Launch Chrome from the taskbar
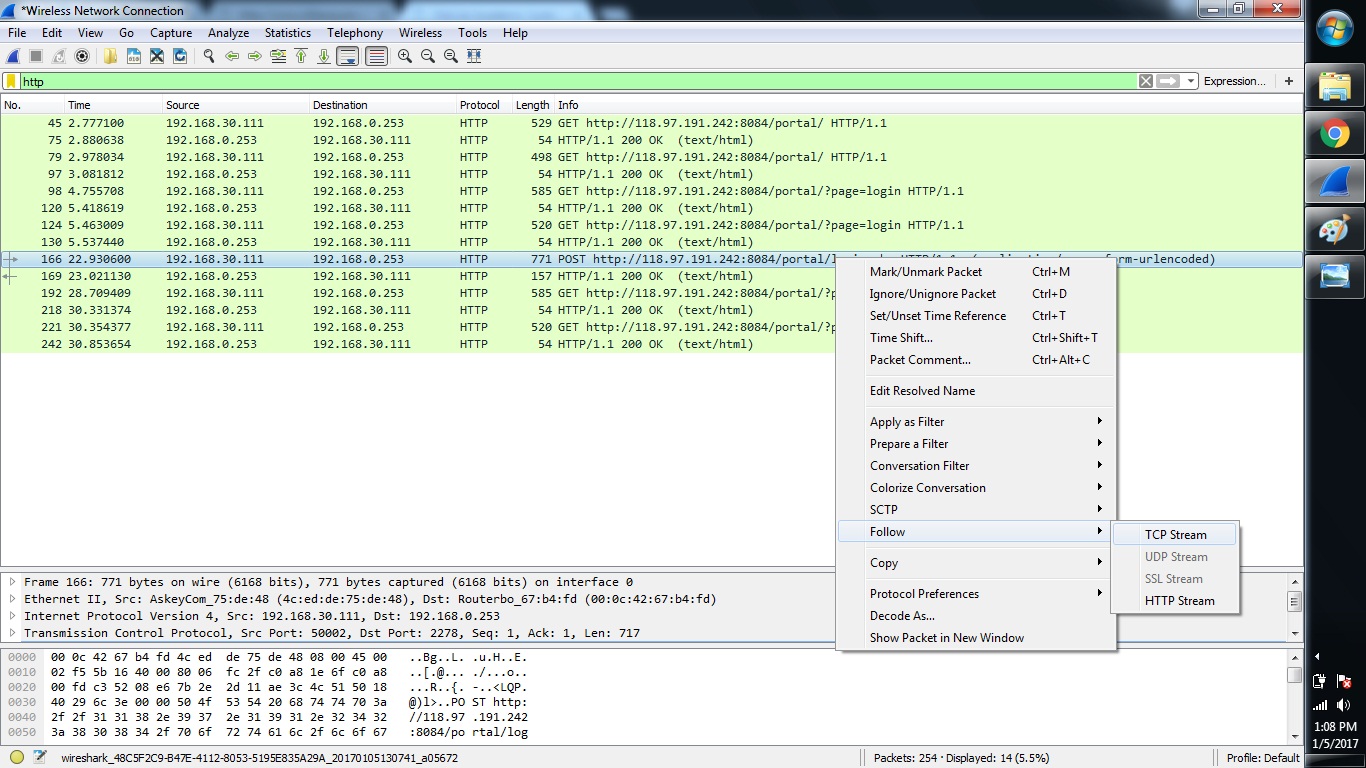 point(1335,131)
